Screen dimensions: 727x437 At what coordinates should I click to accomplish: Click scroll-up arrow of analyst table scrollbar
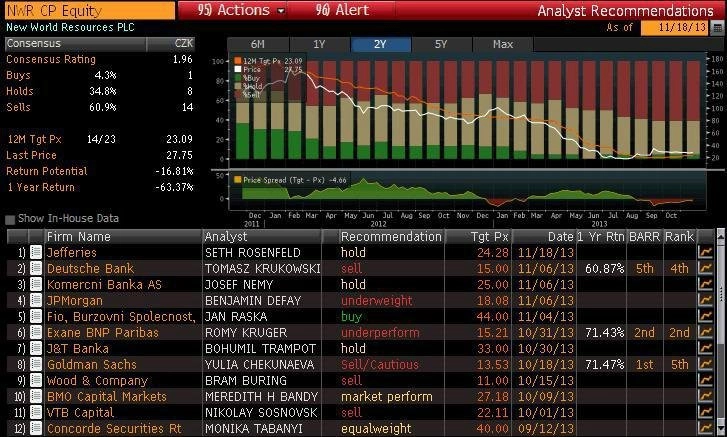click(720, 237)
